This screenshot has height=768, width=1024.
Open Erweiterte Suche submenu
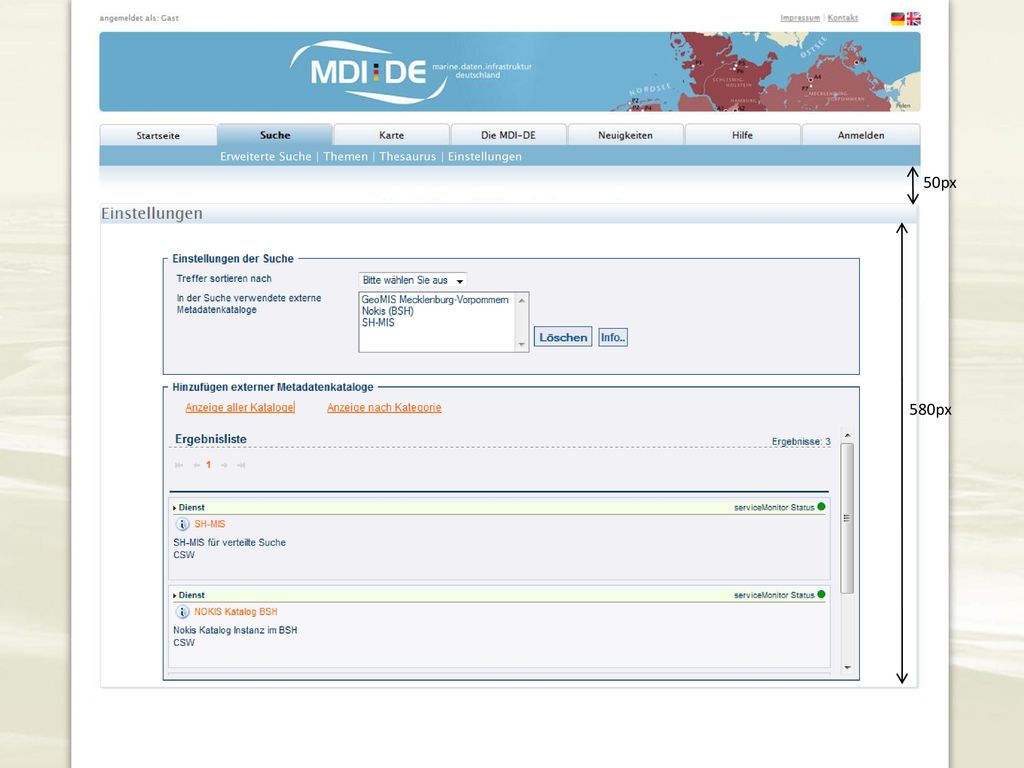coord(265,157)
